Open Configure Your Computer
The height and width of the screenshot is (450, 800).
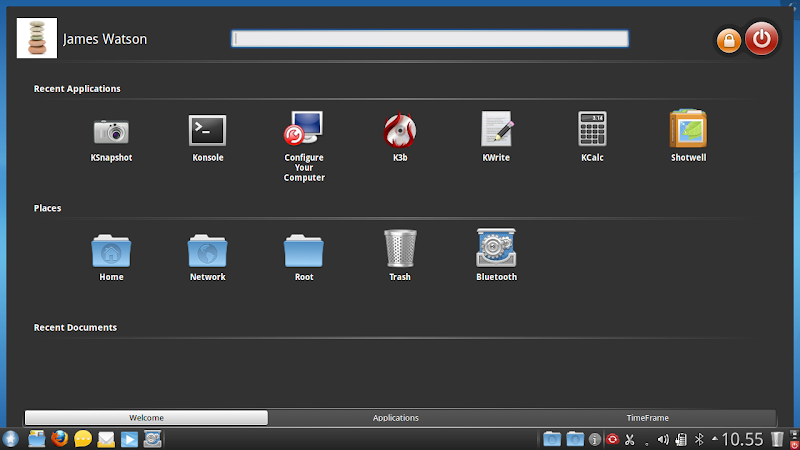click(304, 128)
